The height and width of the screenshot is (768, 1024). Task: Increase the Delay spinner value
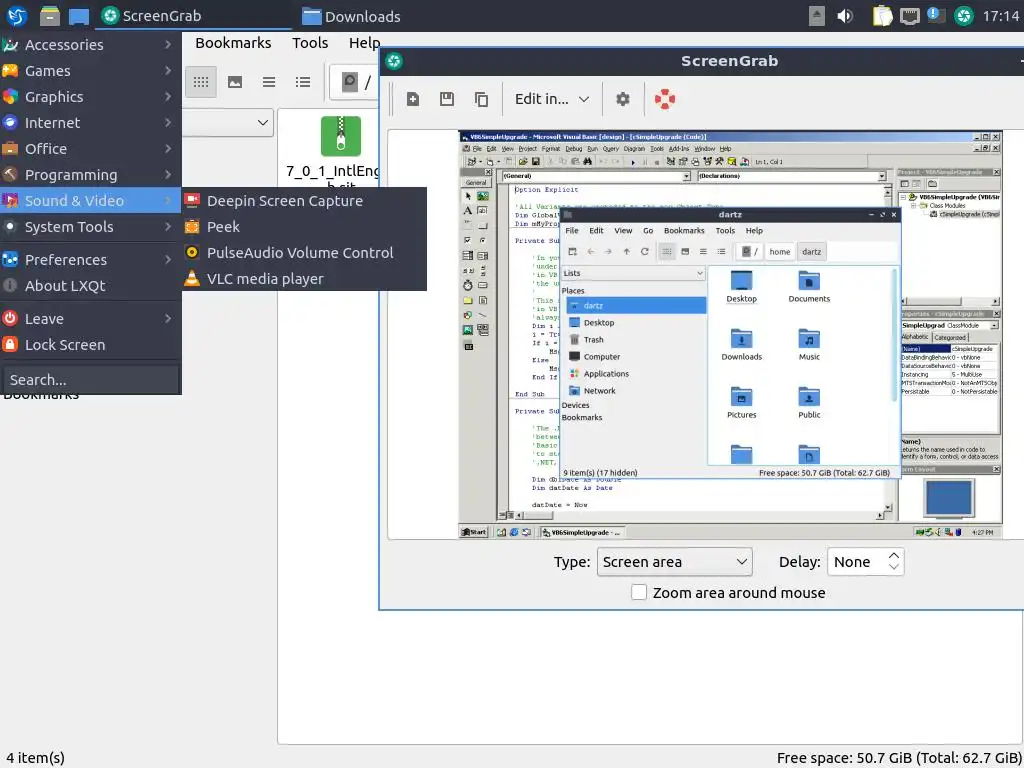click(894, 555)
